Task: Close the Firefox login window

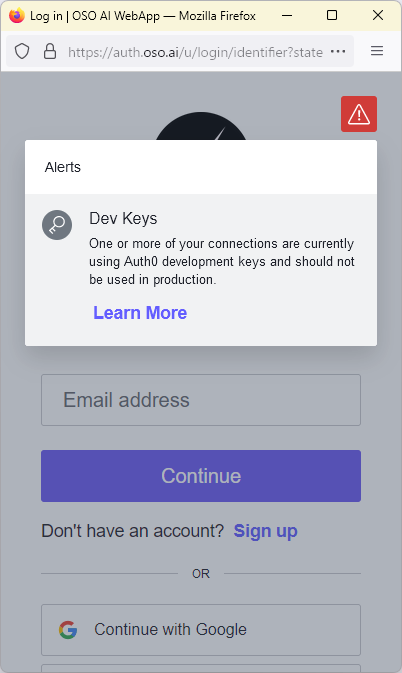Action: point(378,15)
